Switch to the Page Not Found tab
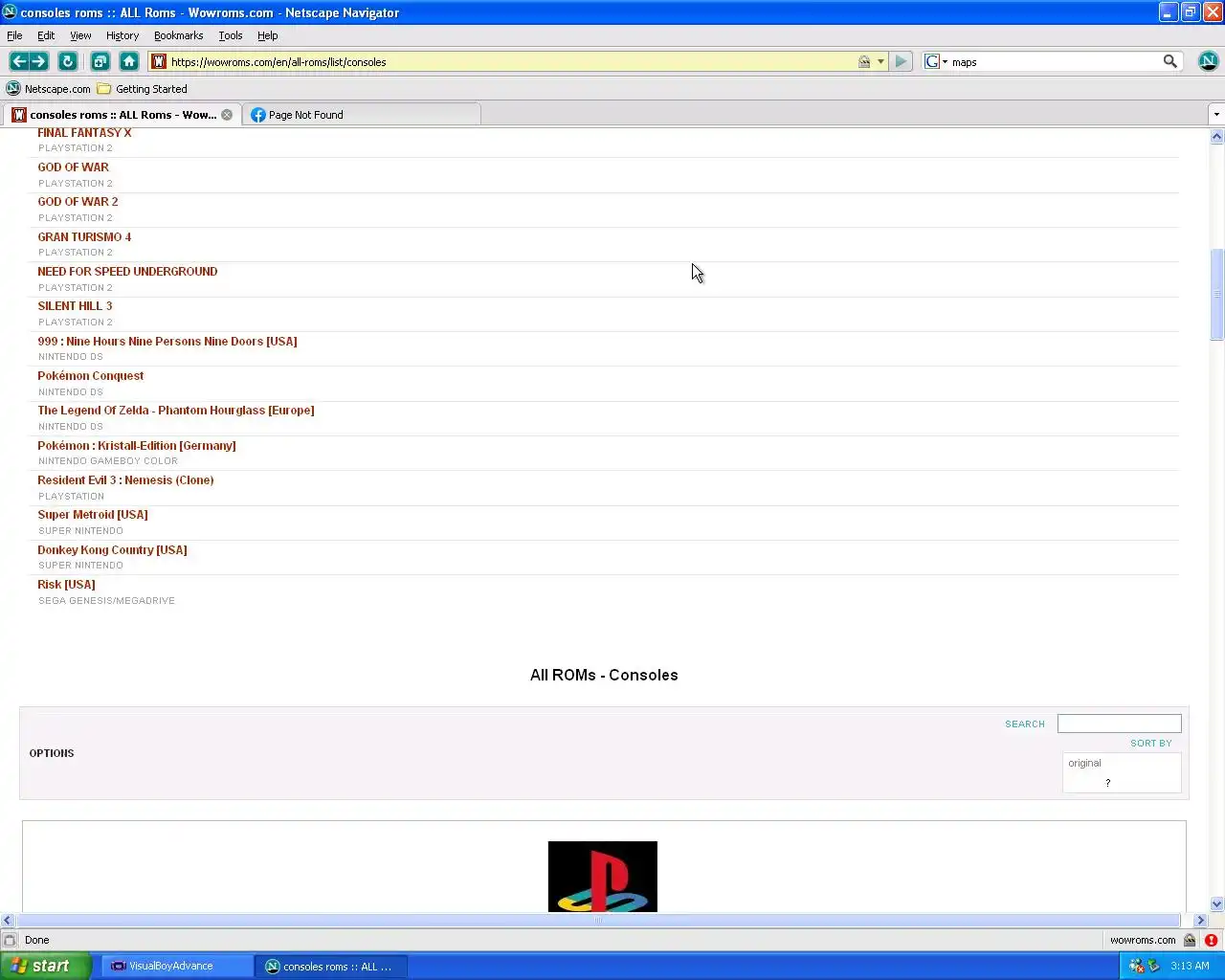This screenshot has width=1225, height=980. click(362, 115)
